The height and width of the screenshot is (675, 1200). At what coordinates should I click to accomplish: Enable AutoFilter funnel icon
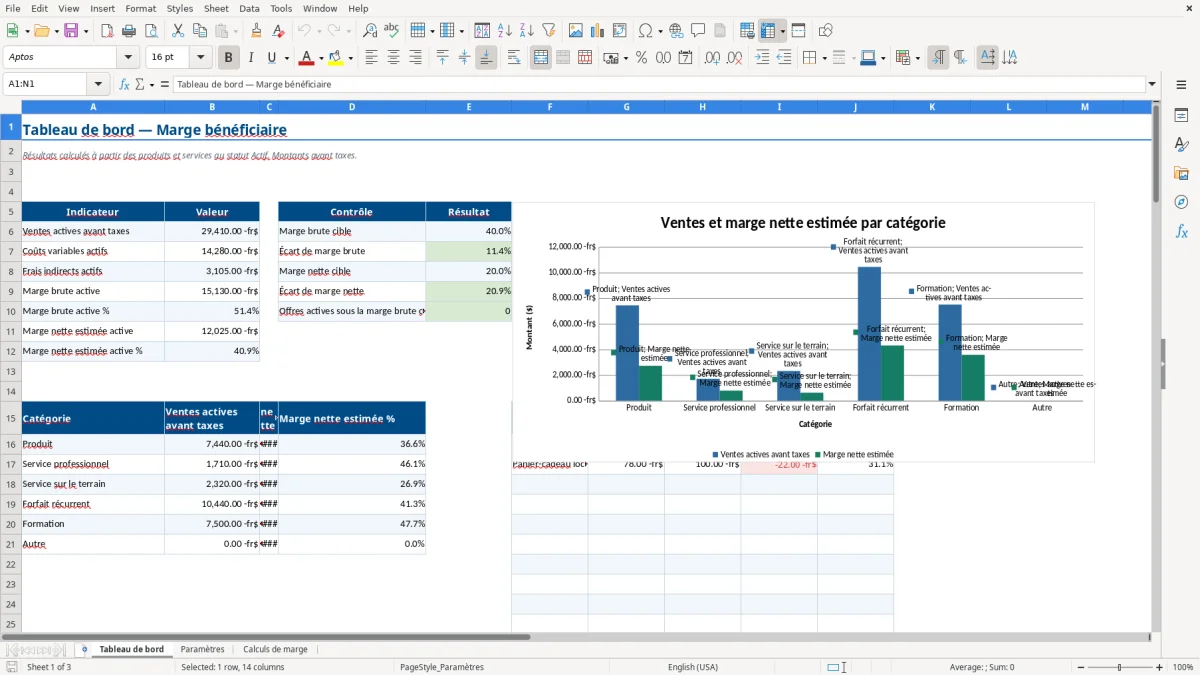click(549, 31)
